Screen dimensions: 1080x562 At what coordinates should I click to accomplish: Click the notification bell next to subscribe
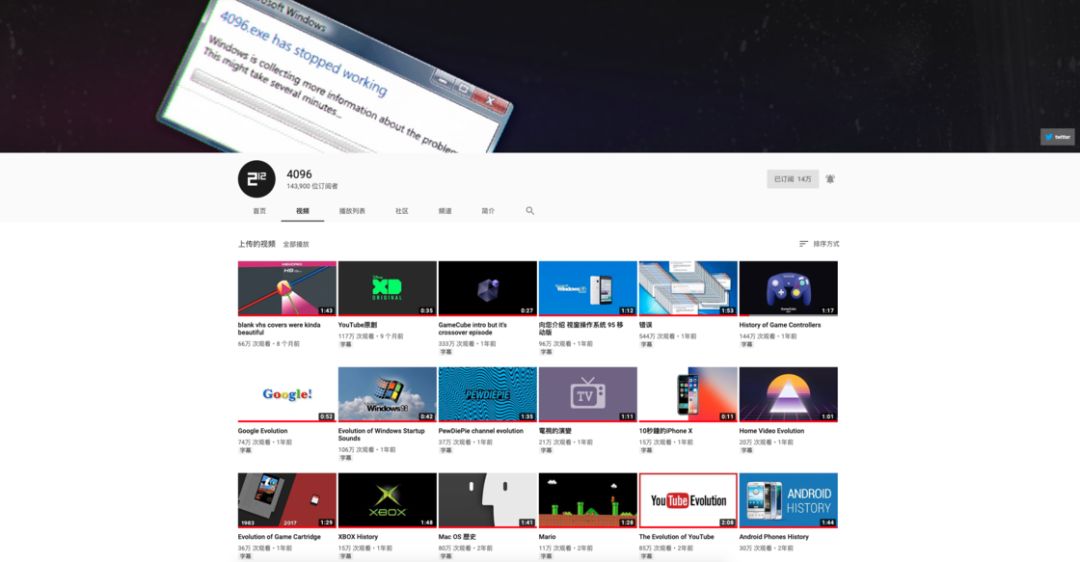pyautogui.click(x=830, y=179)
